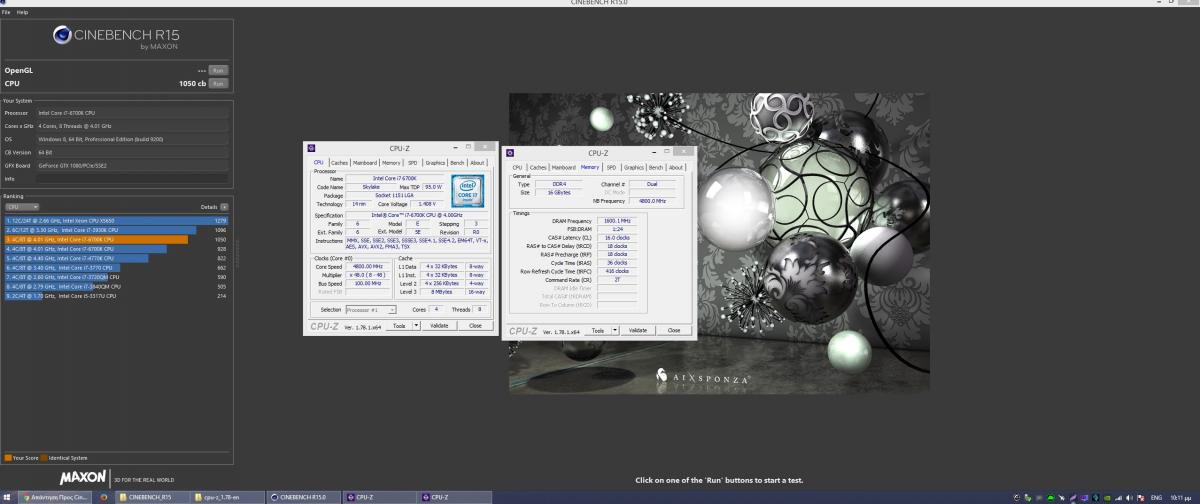The image size is (1200, 504).
Task: Open Bench tab in right CPU-Z window
Action: [656, 167]
